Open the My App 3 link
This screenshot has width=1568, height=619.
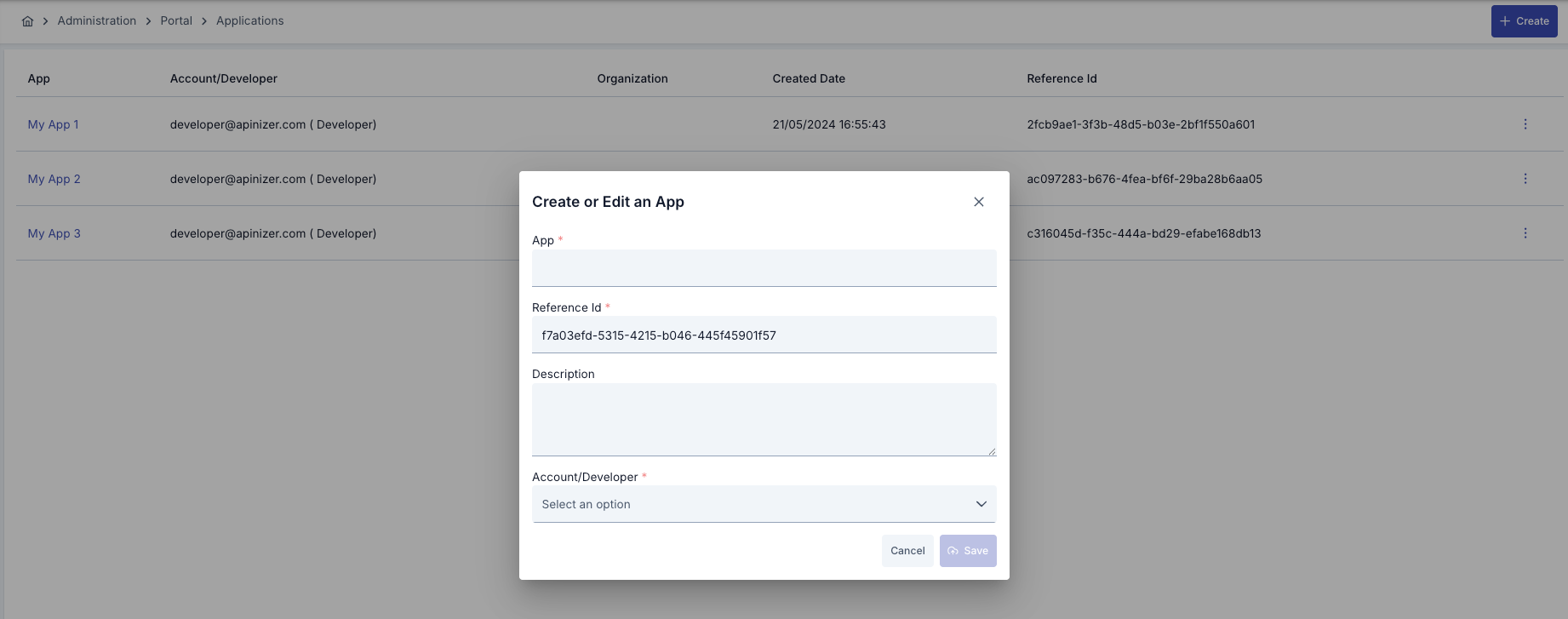(54, 233)
